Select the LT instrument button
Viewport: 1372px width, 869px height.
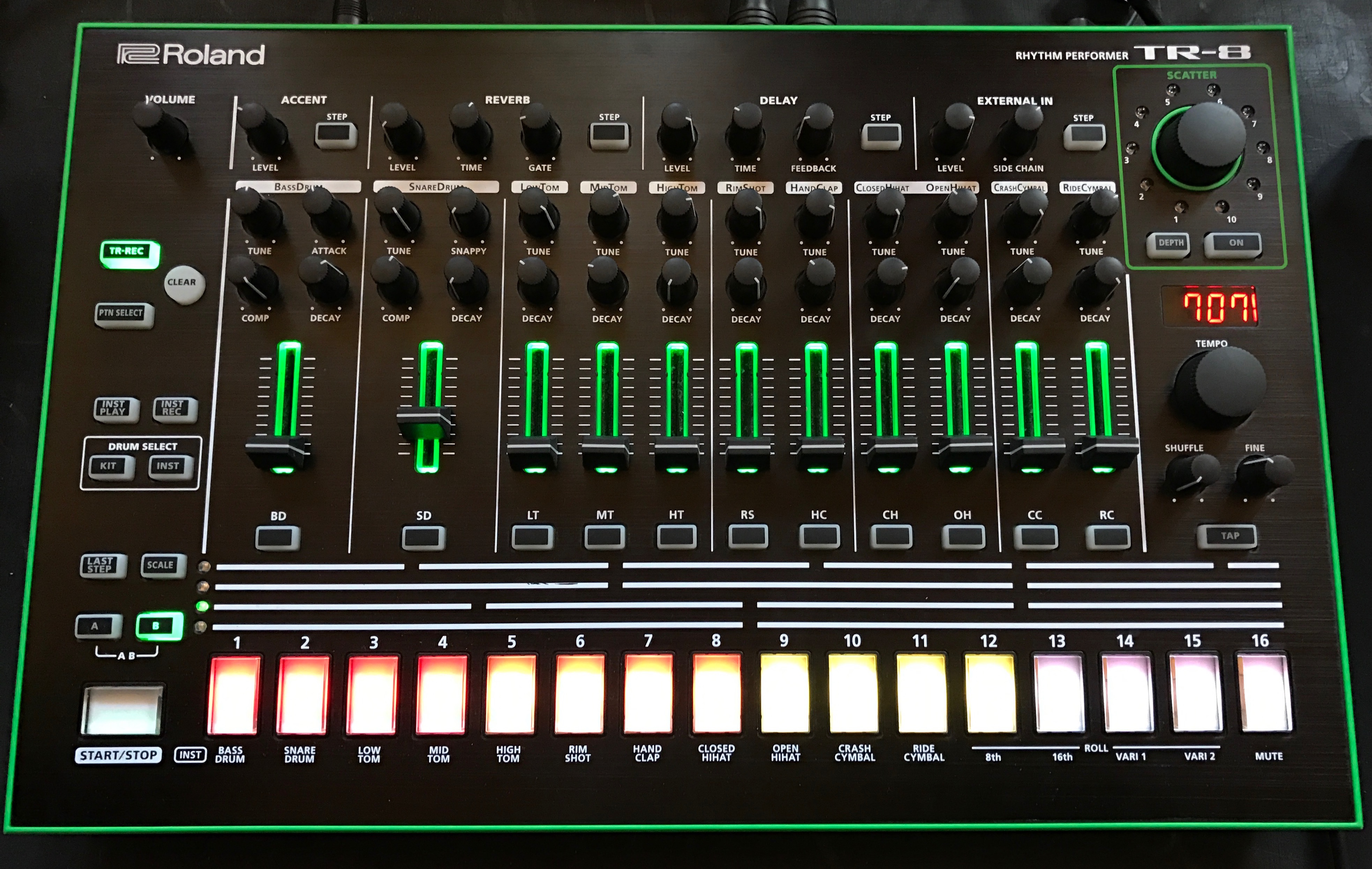532,537
